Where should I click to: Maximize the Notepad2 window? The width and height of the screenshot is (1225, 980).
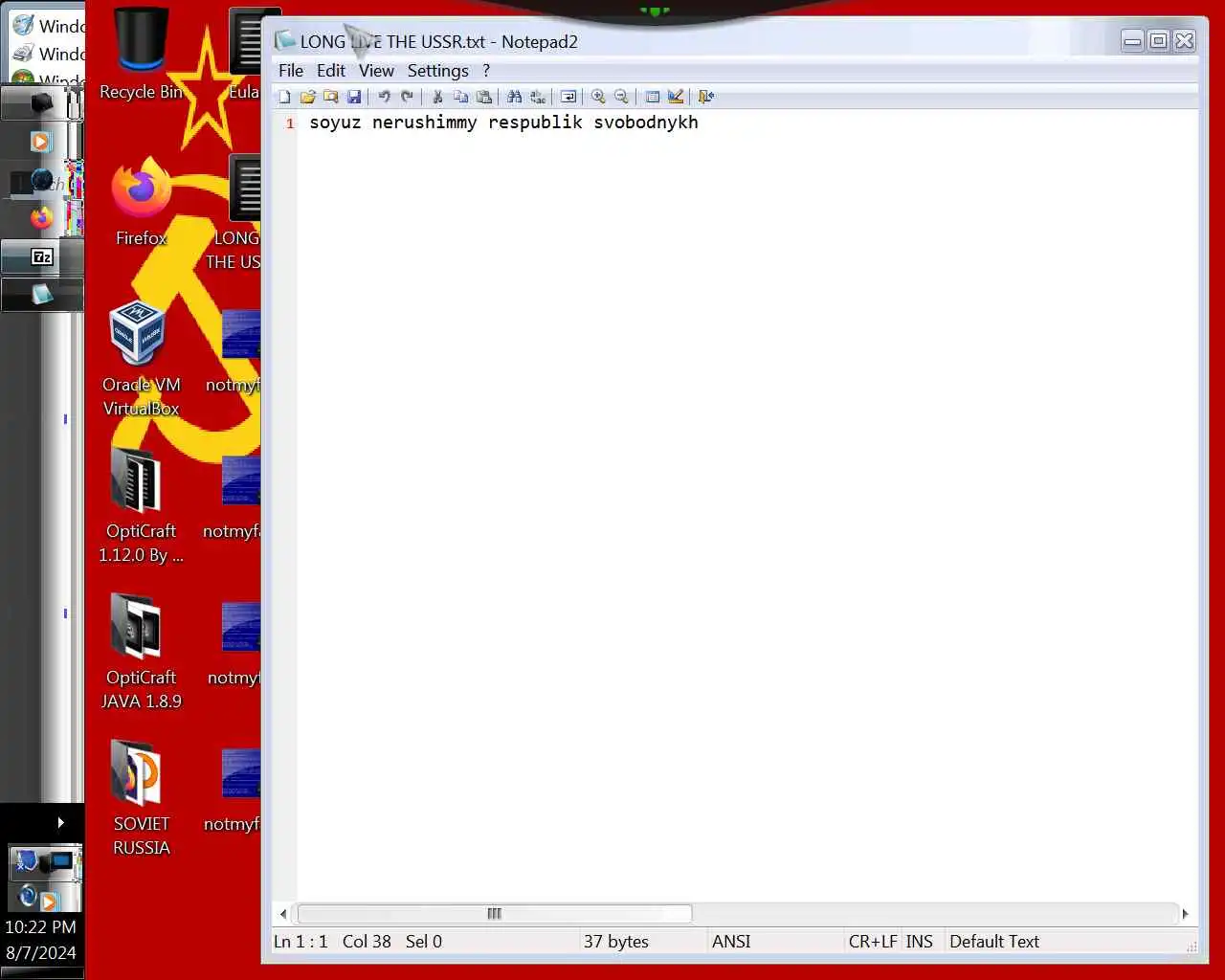pos(1158,40)
